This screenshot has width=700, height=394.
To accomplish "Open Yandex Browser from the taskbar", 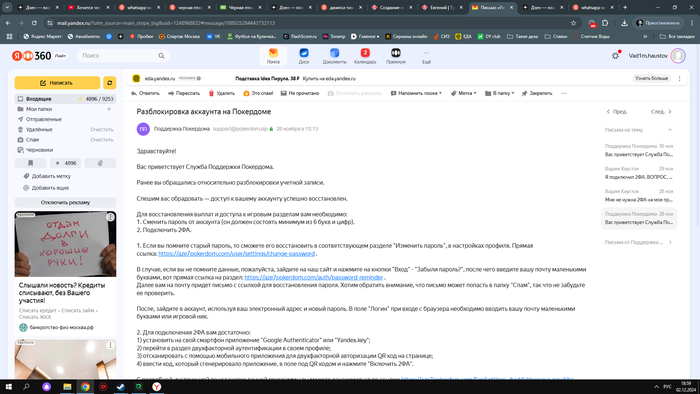I will (x=157, y=387).
